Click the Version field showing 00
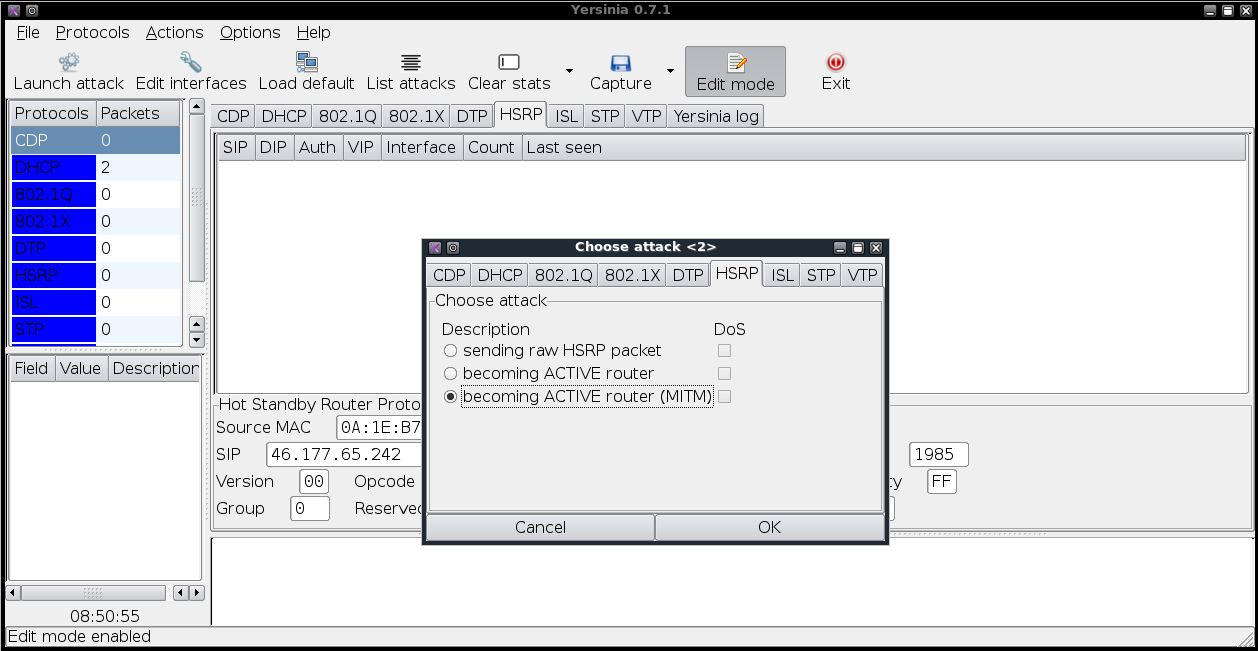 (314, 482)
